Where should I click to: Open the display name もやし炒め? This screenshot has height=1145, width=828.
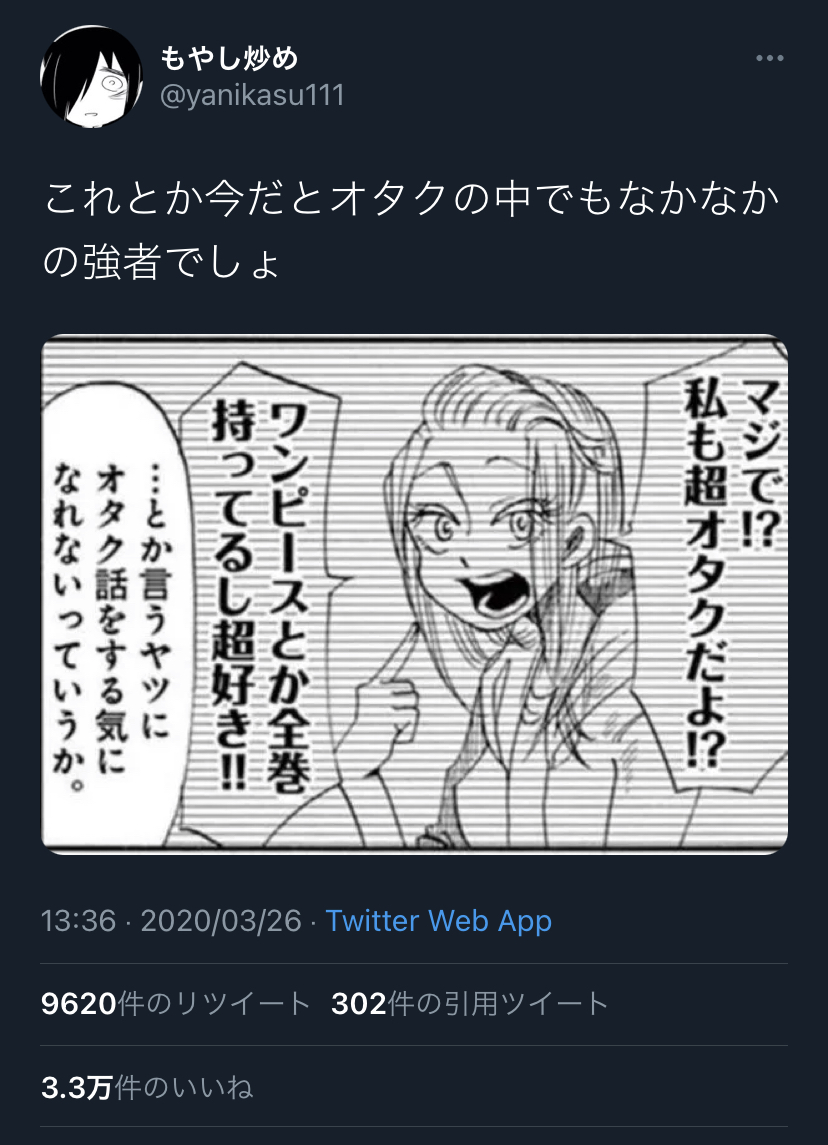tap(229, 58)
